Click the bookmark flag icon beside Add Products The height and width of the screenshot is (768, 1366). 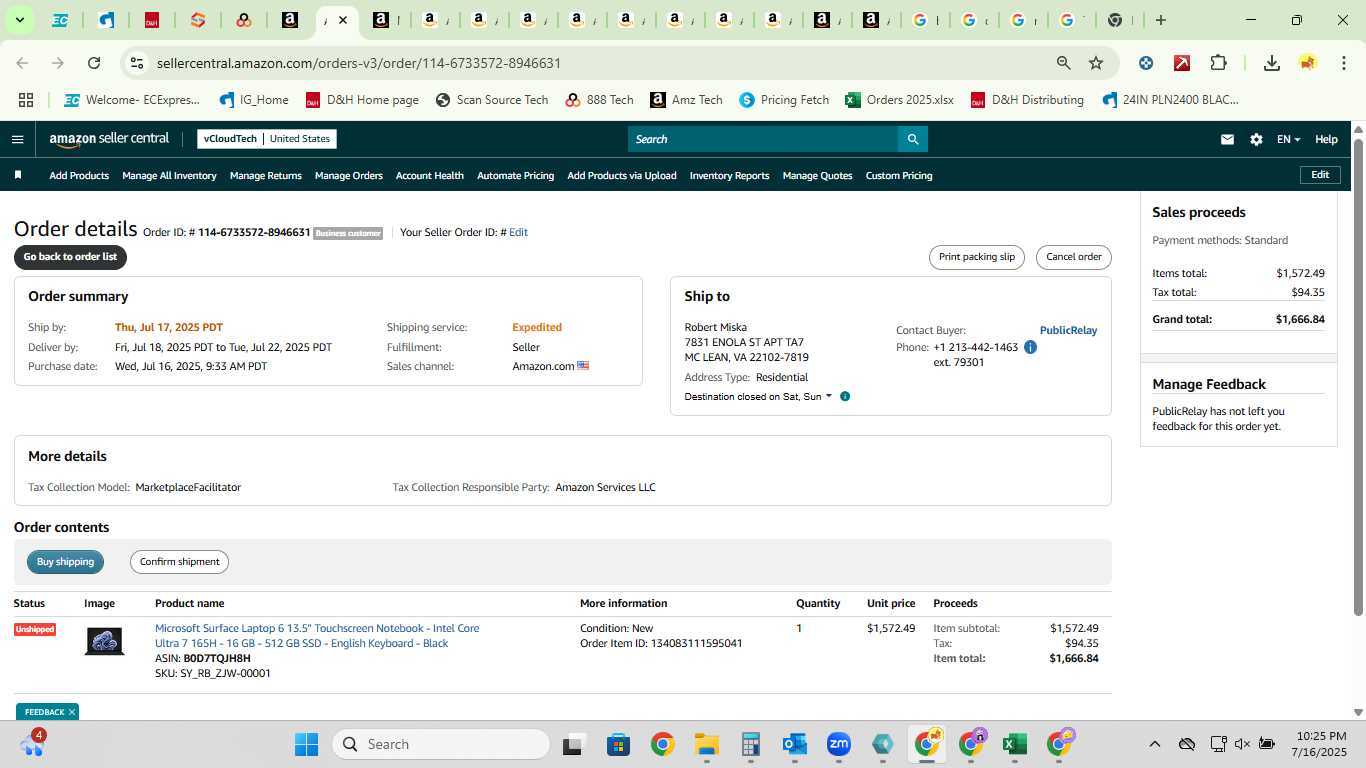pos(18,175)
